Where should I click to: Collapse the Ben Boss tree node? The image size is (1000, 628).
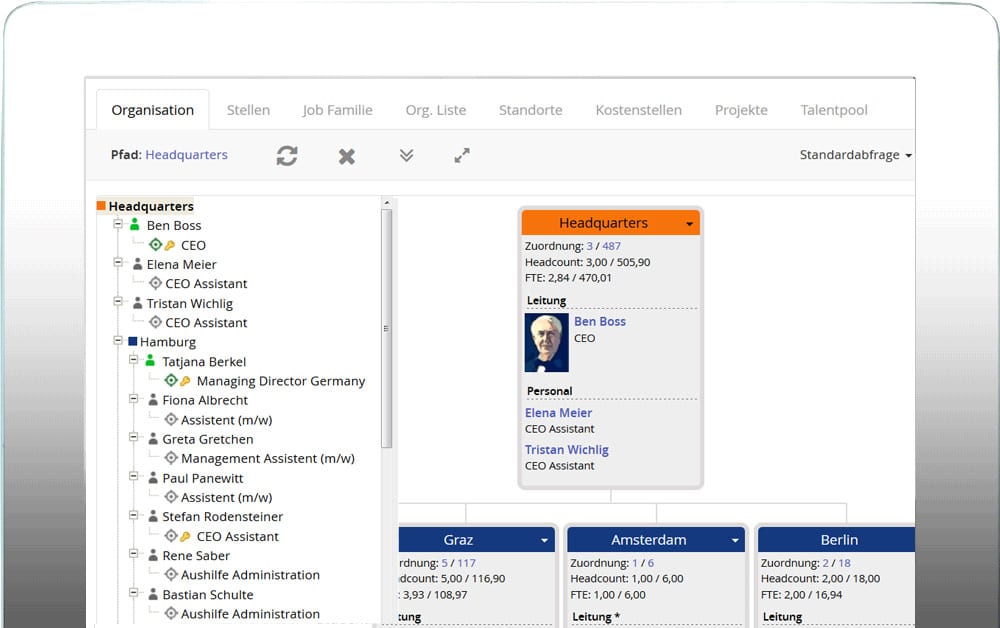[x=118, y=224]
